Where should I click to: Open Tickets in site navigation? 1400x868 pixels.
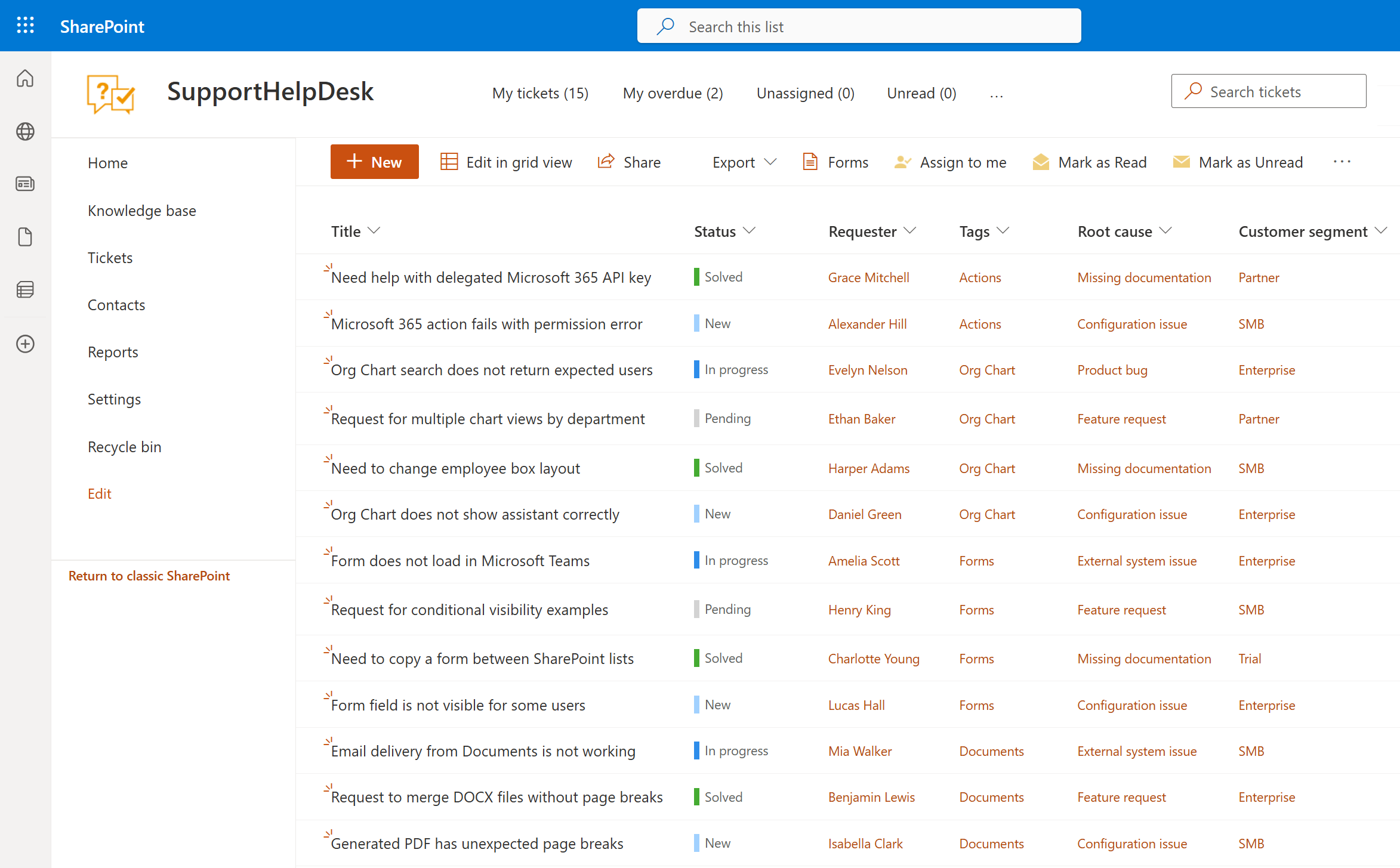pos(110,258)
